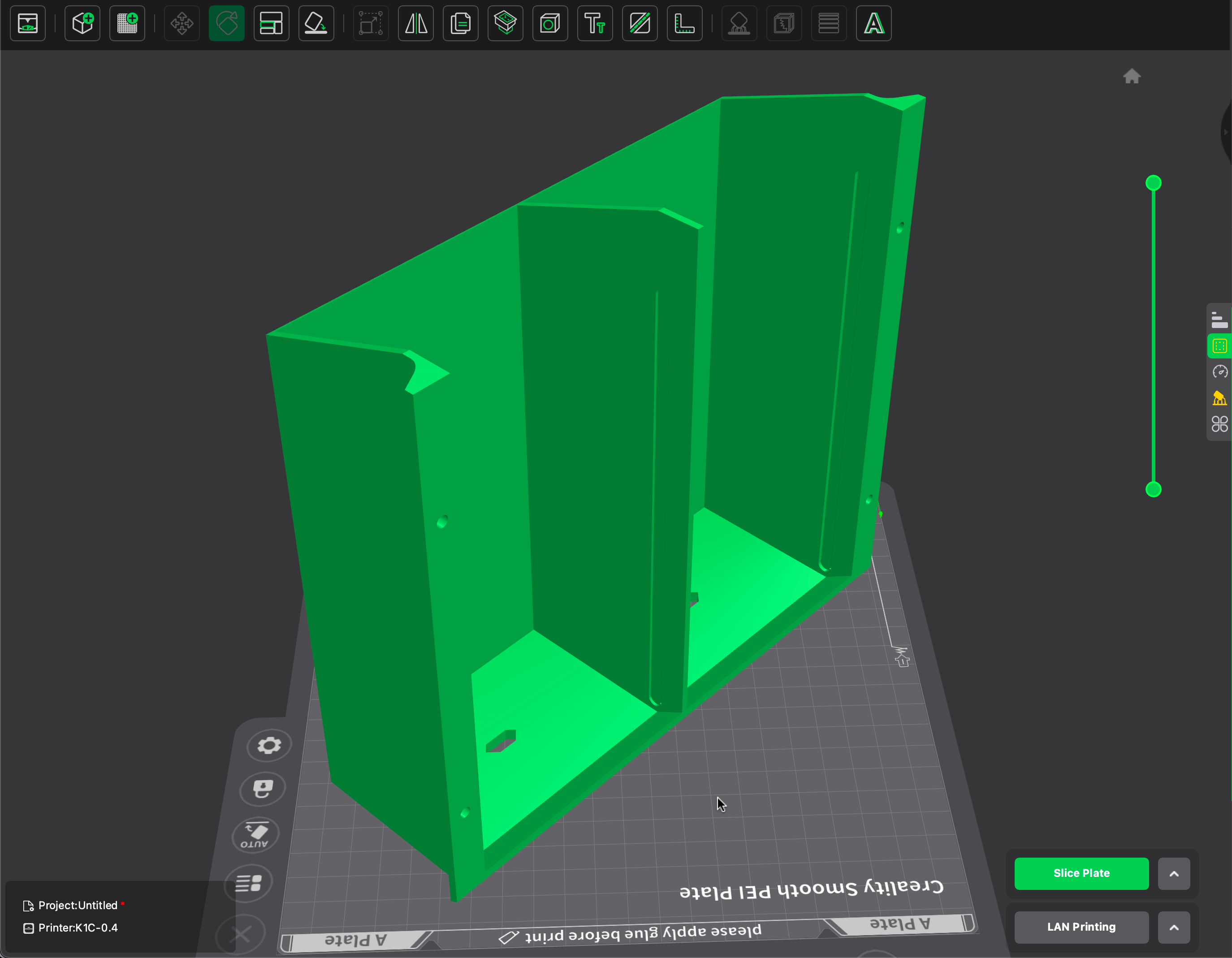This screenshot has height=958, width=1232.
Task: Select the Support painting tool in right sidebar
Action: [1219, 398]
